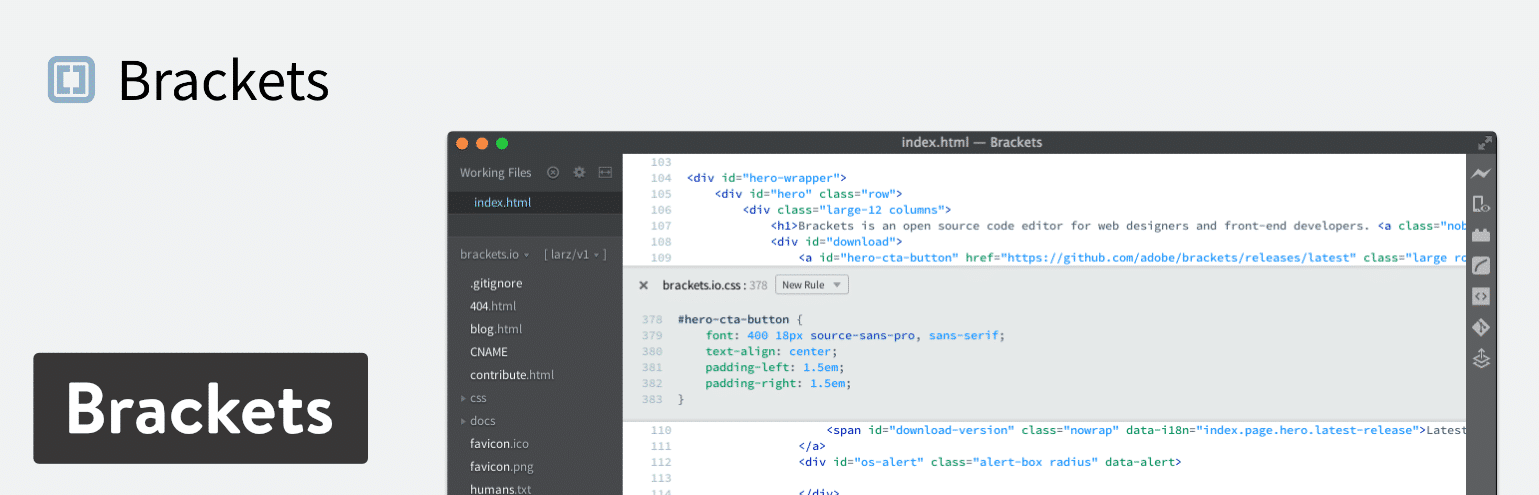The image size is (1539, 495).
Task: Expand the docs folder
Action: (481, 421)
